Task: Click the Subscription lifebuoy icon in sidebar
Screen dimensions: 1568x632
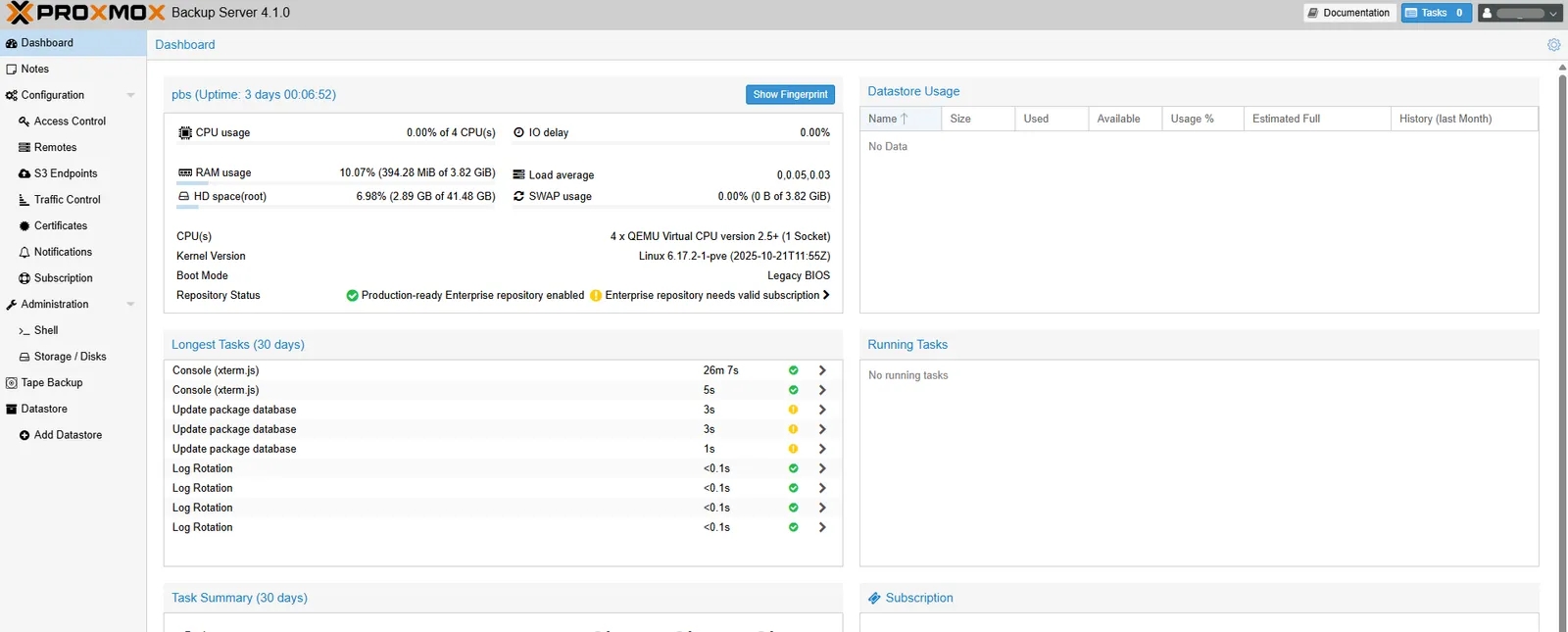Action: point(24,278)
